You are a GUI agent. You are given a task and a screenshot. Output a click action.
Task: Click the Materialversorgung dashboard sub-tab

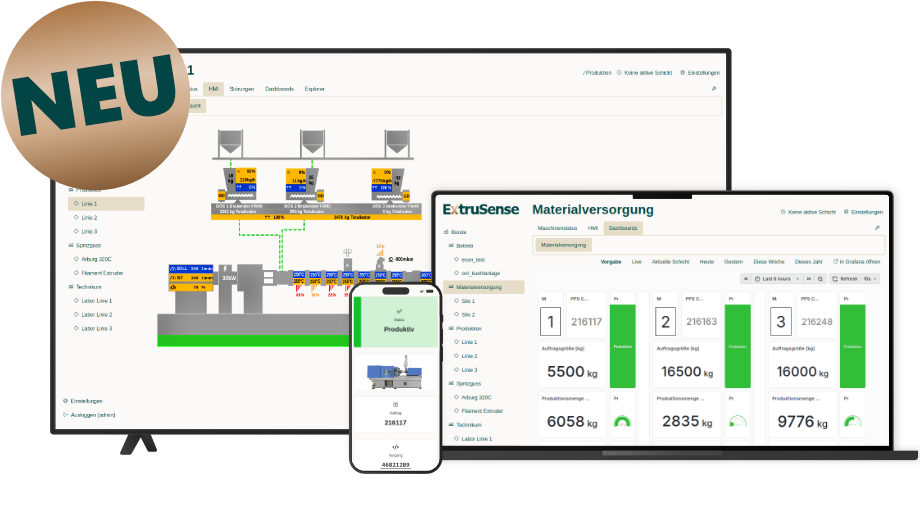pos(563,245)
